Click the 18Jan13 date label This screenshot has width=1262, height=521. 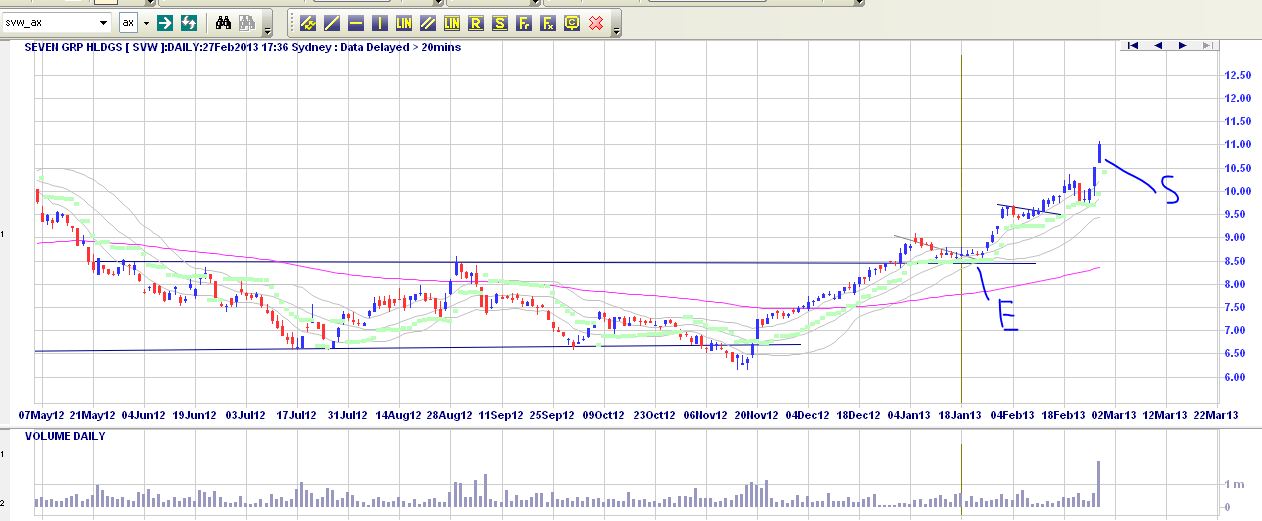pyautogui.click(x=962, y=414)
